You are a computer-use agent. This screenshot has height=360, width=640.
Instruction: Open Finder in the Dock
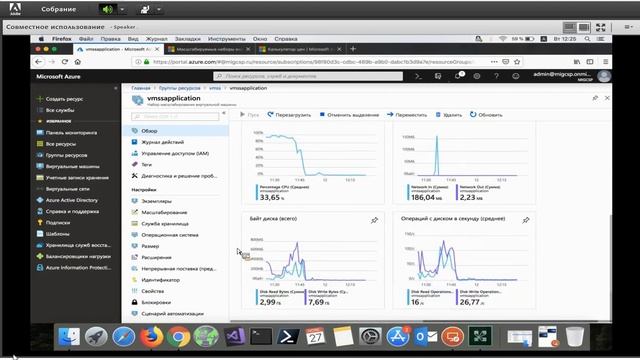coord(69,337)
